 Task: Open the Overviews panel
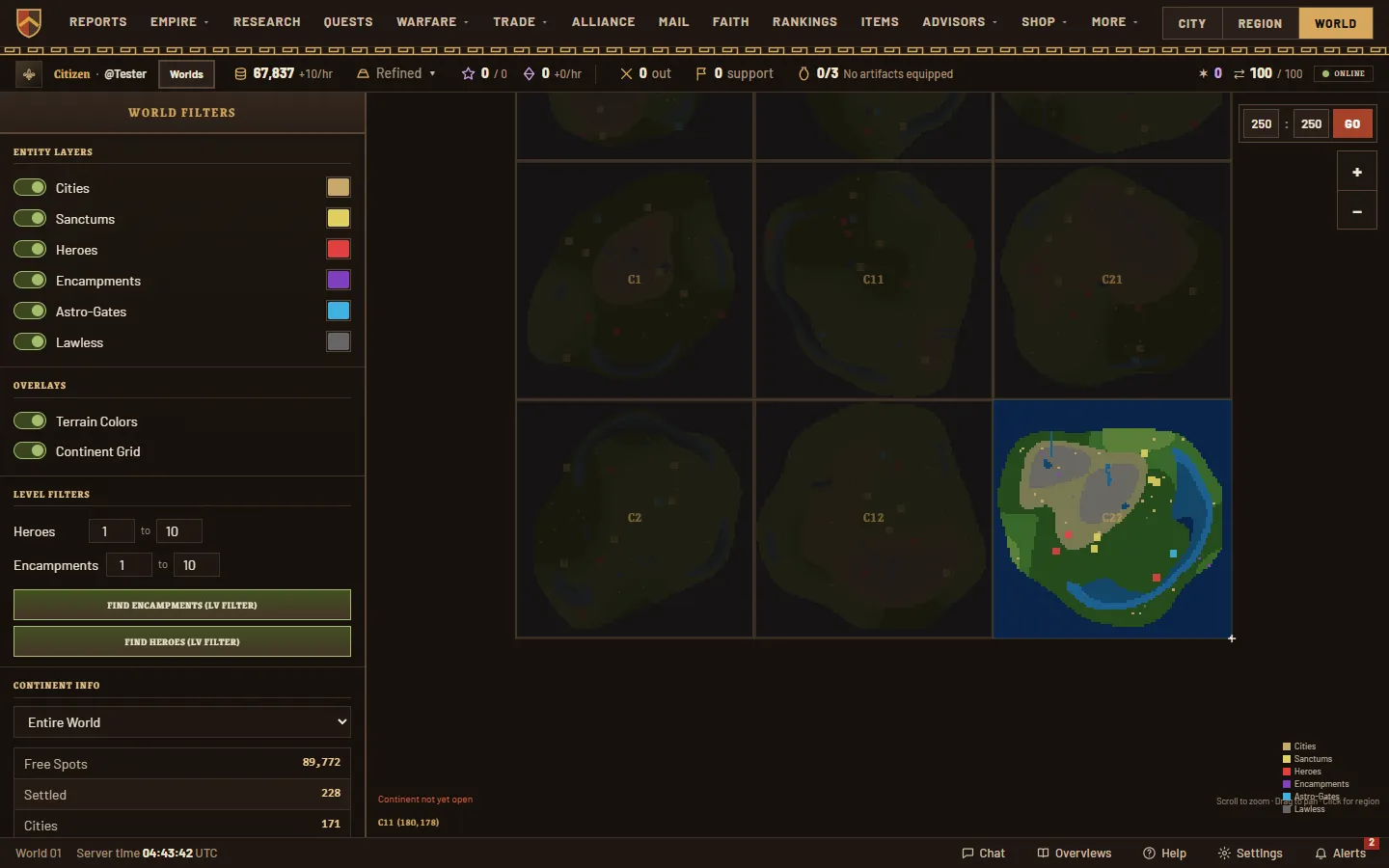click(1074, 854)
